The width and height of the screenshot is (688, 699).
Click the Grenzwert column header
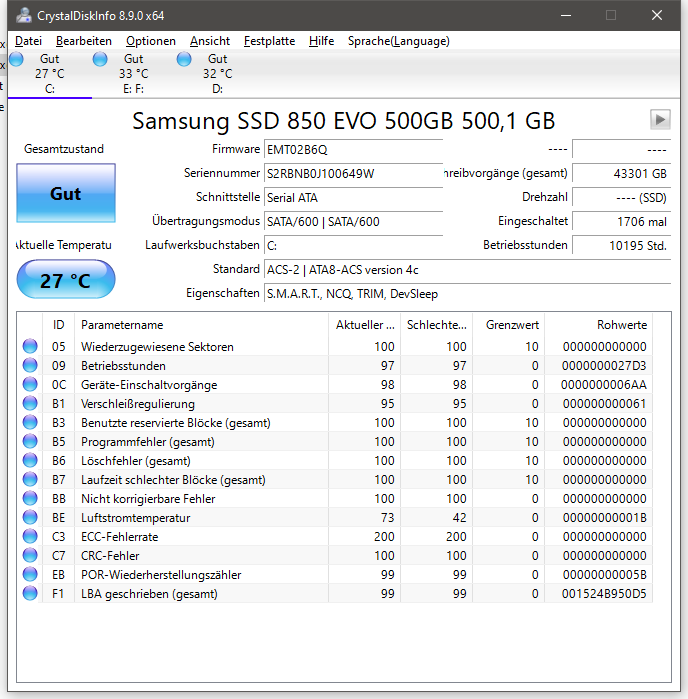509,325
